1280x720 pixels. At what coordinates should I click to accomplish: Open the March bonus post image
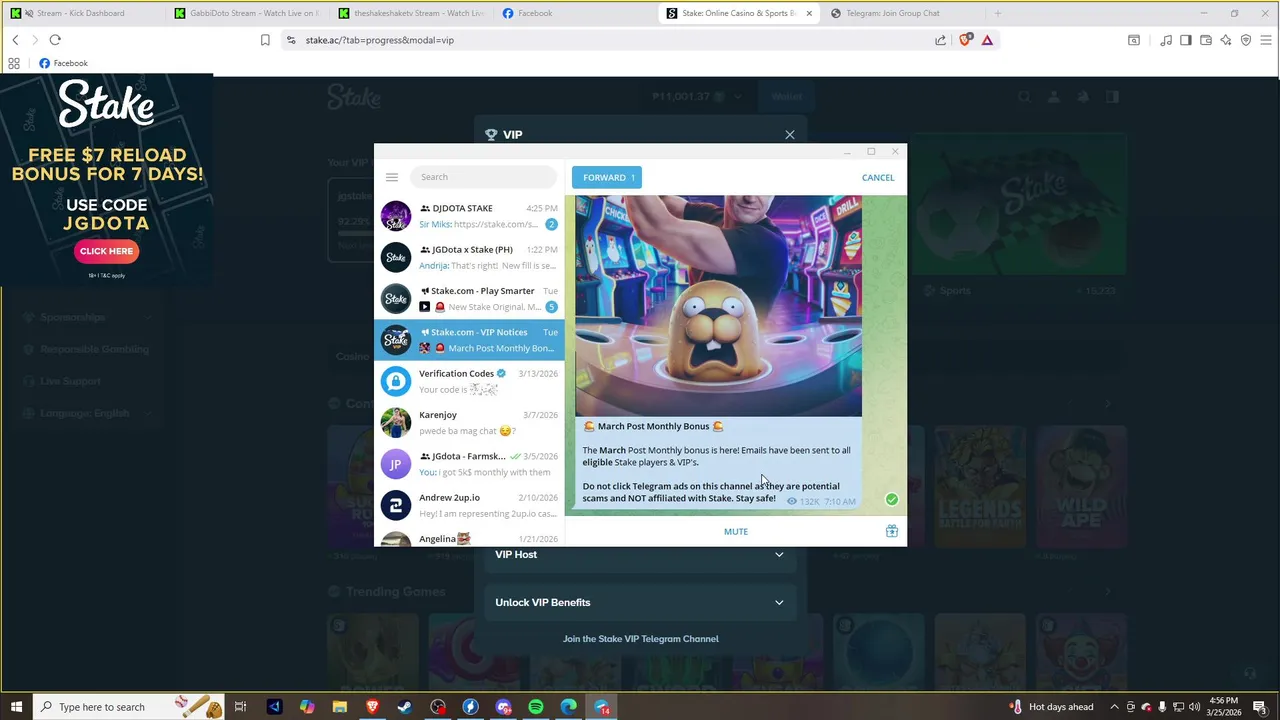(718, 305)
